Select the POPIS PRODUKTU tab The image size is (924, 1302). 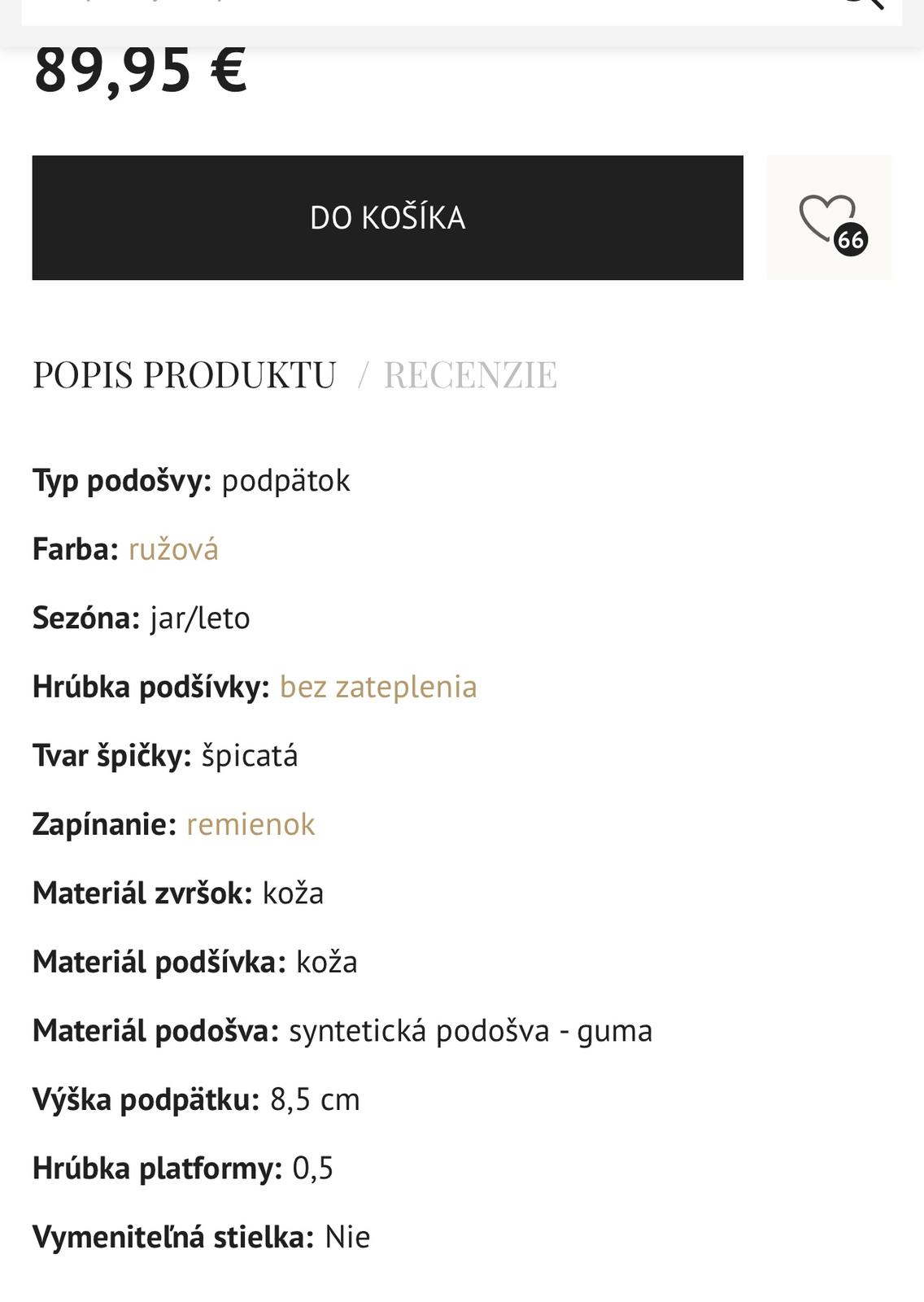pos(184,375)
